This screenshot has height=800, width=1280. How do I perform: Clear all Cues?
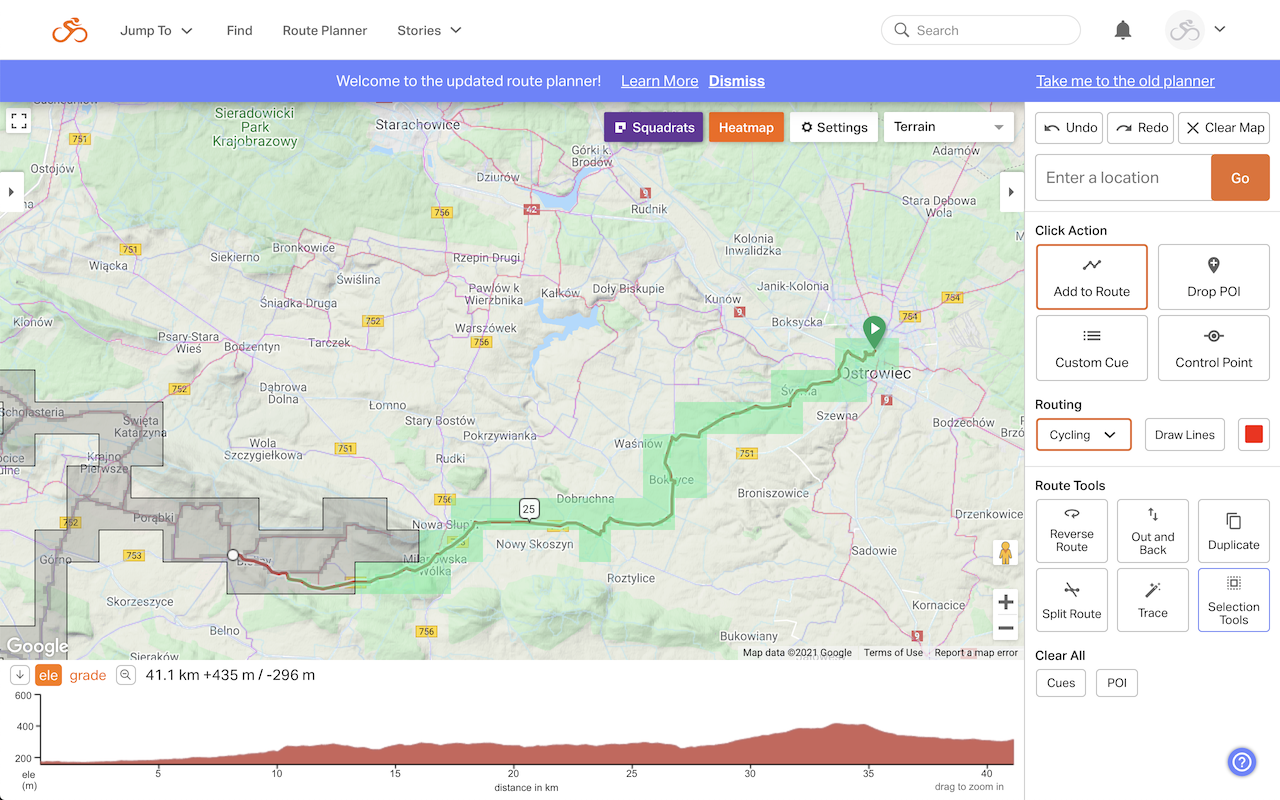tap(1061, 683)
